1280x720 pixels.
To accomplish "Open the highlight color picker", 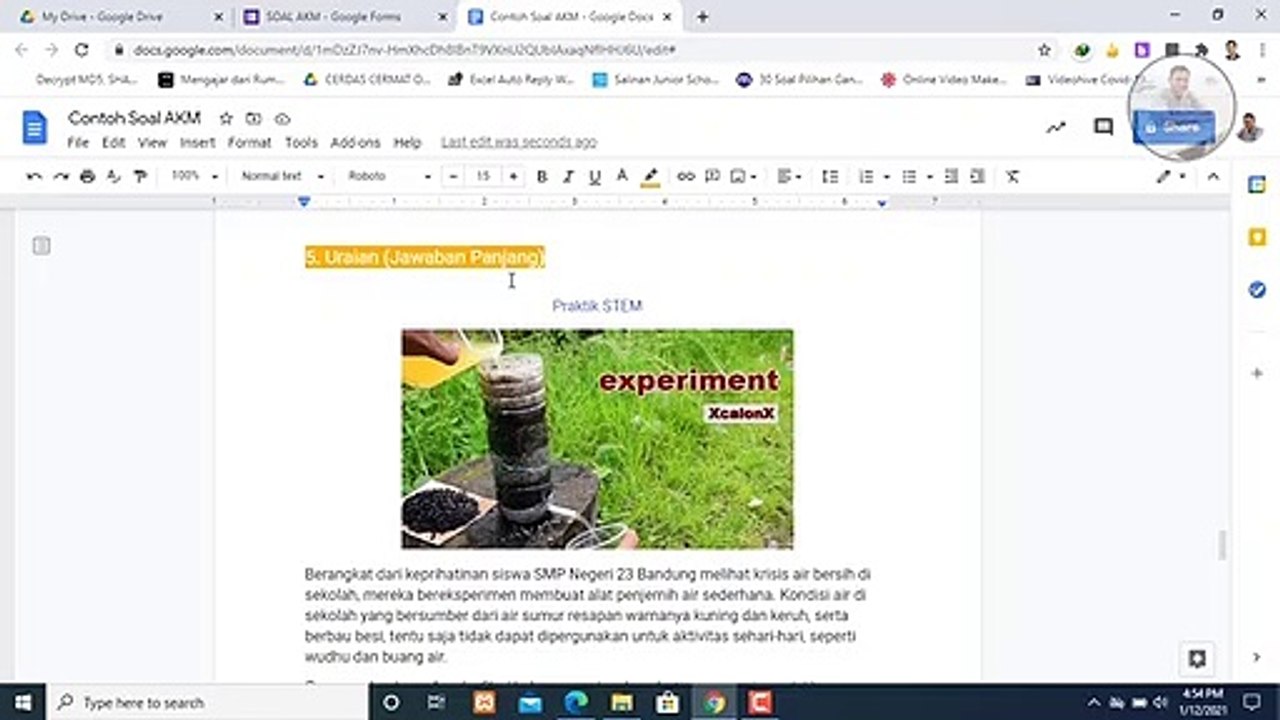I will 650,176.
